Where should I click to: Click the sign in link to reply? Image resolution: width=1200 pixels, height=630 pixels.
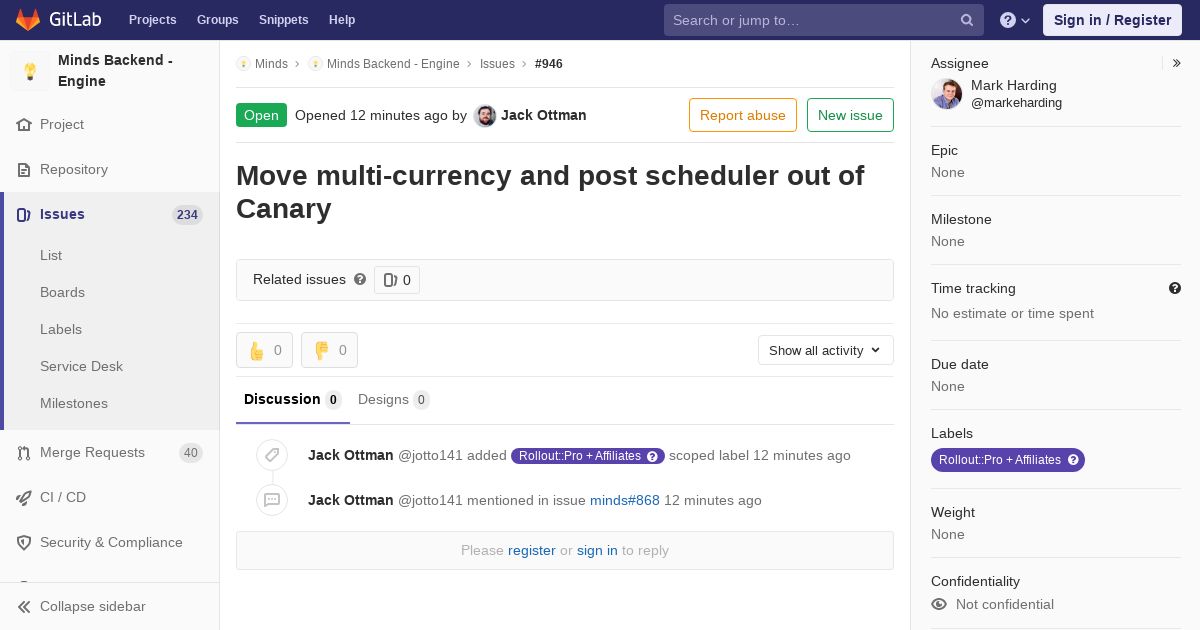(597, 551)
